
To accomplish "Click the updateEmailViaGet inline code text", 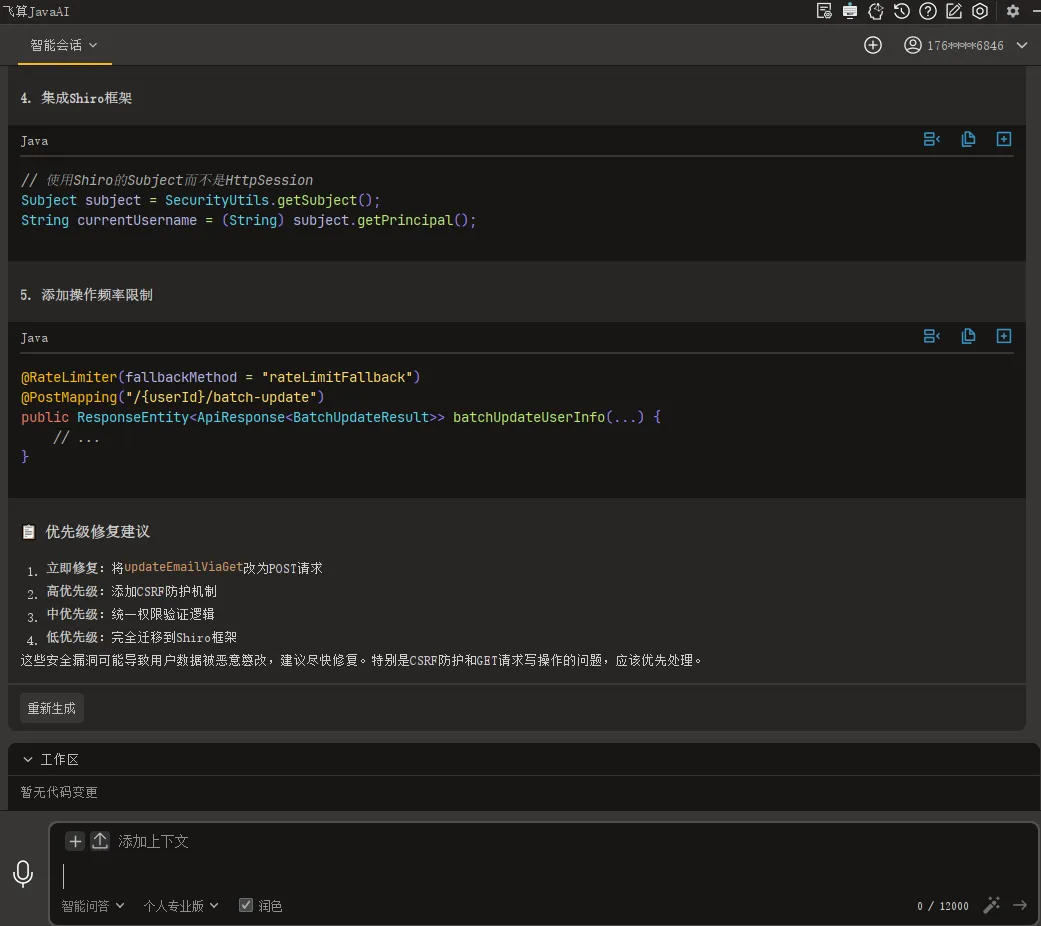I will coord(183,567).
